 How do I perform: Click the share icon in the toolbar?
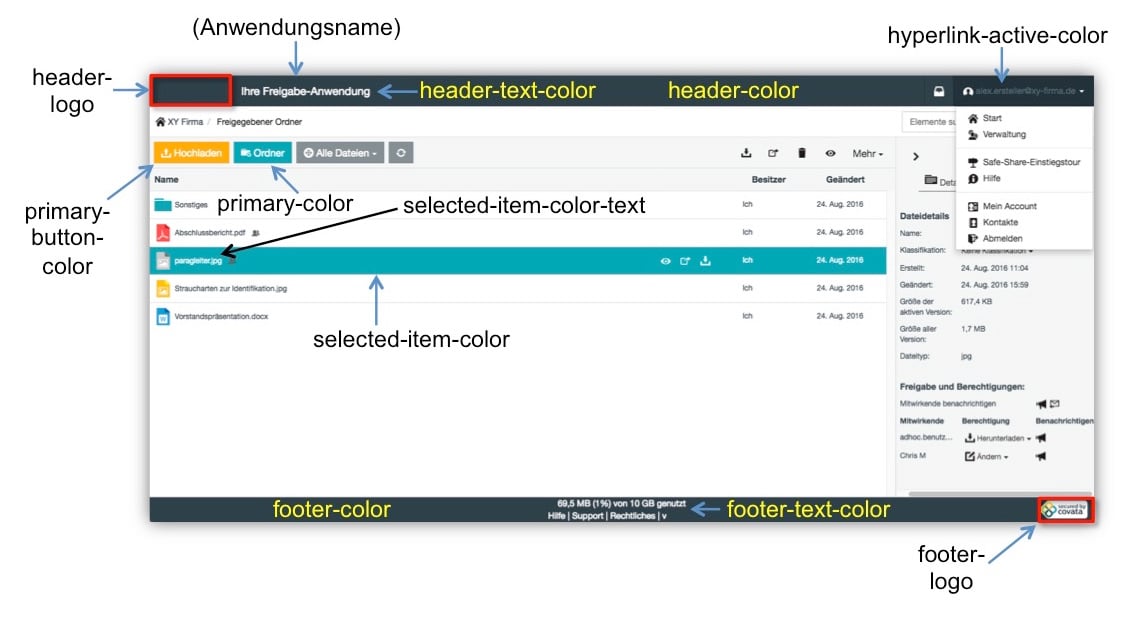point(773,153)
